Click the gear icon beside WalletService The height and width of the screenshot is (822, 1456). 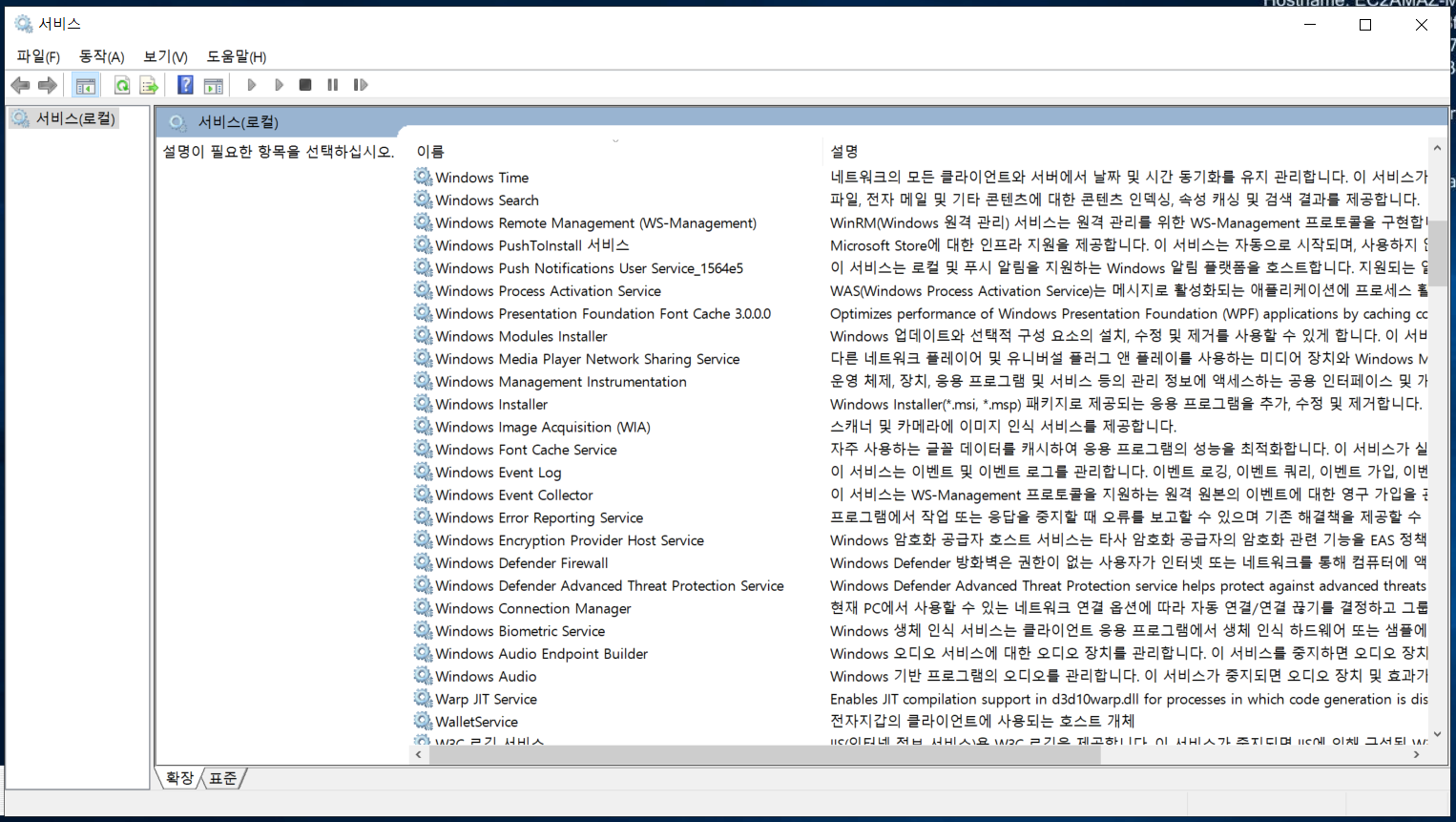coord(423,722)
